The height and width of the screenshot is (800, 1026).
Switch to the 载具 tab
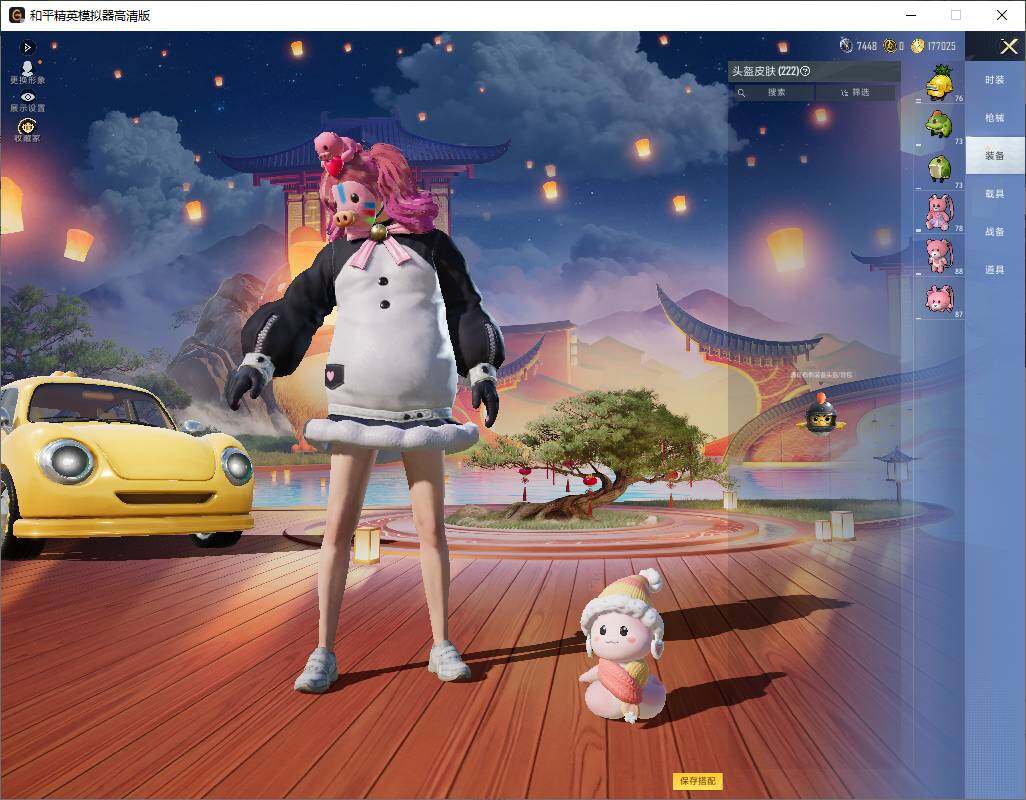pyautogui.click(x=995, y=194)
